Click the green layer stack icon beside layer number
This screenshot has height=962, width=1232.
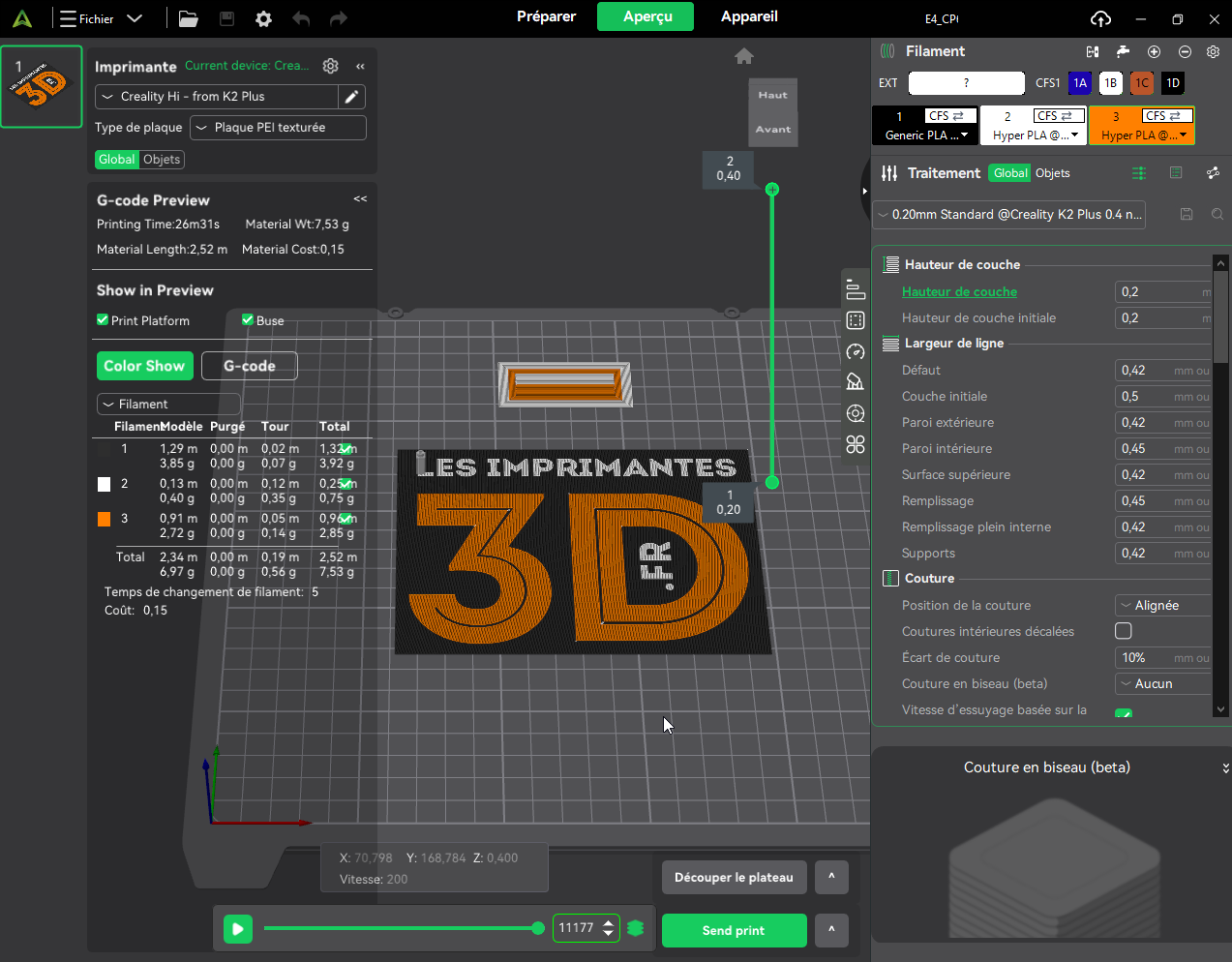[x=636, y=928]
